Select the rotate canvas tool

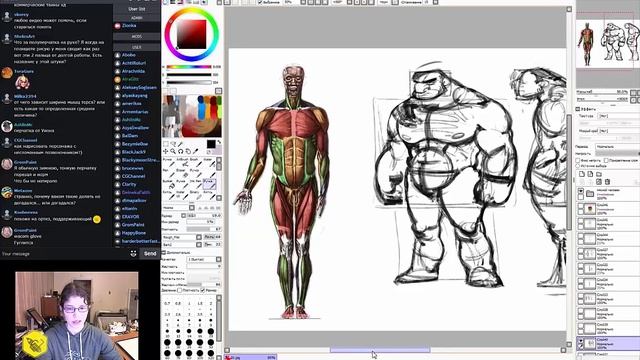(x=181, y=151)
